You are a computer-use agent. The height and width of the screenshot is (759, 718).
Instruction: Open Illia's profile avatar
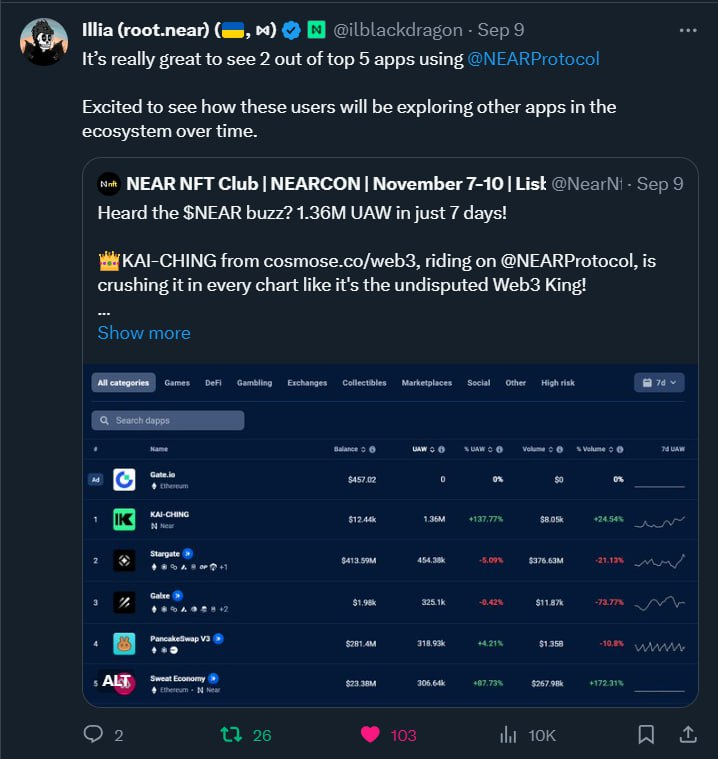point(44,42)
